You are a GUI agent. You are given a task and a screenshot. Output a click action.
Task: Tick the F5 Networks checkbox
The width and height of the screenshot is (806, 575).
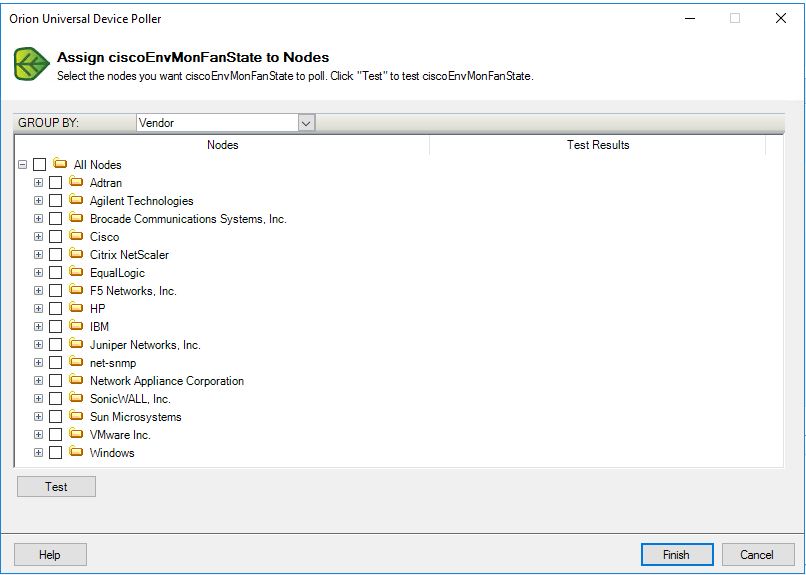click(x=56, y=290)
